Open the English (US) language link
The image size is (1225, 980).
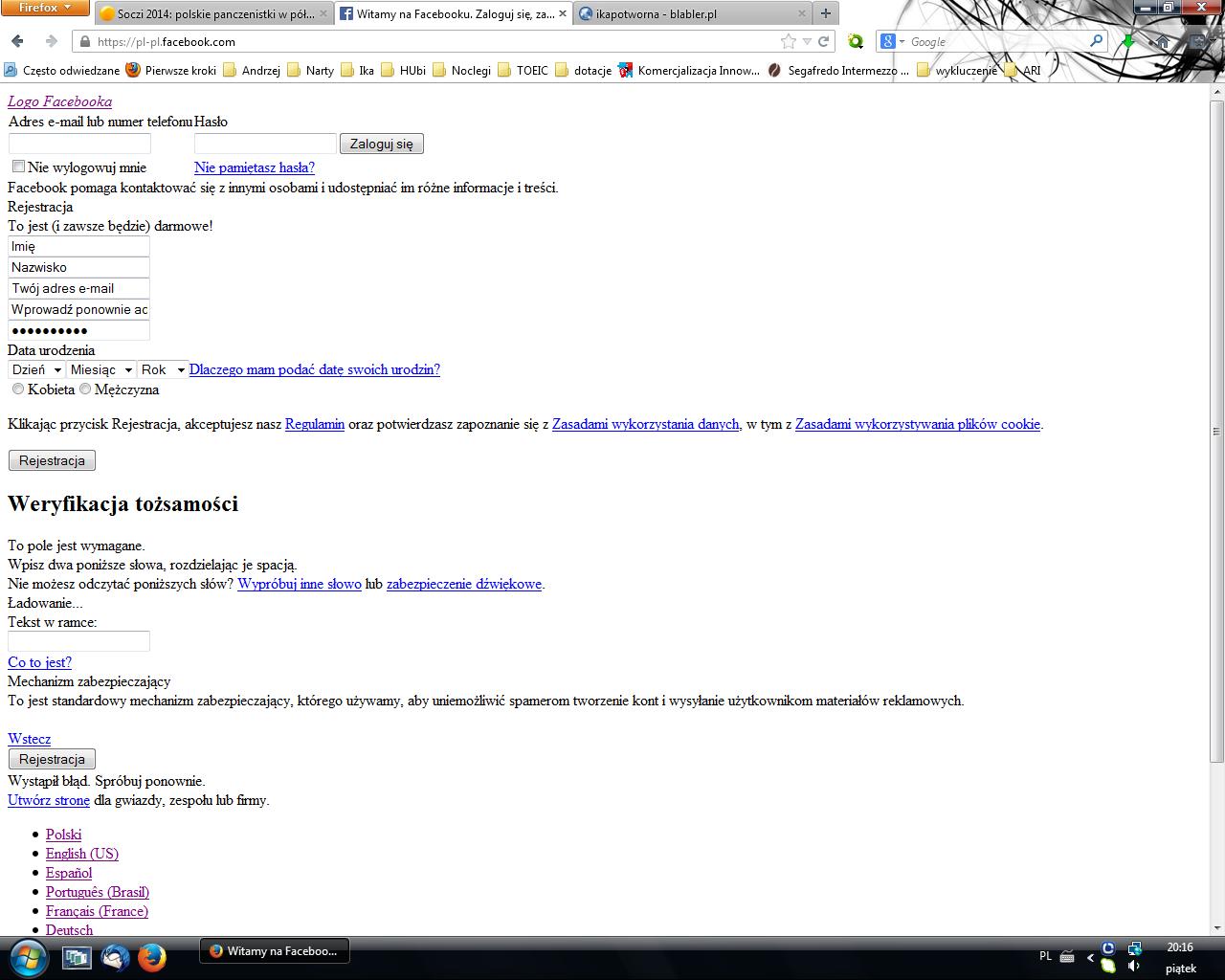click(82, 854)
